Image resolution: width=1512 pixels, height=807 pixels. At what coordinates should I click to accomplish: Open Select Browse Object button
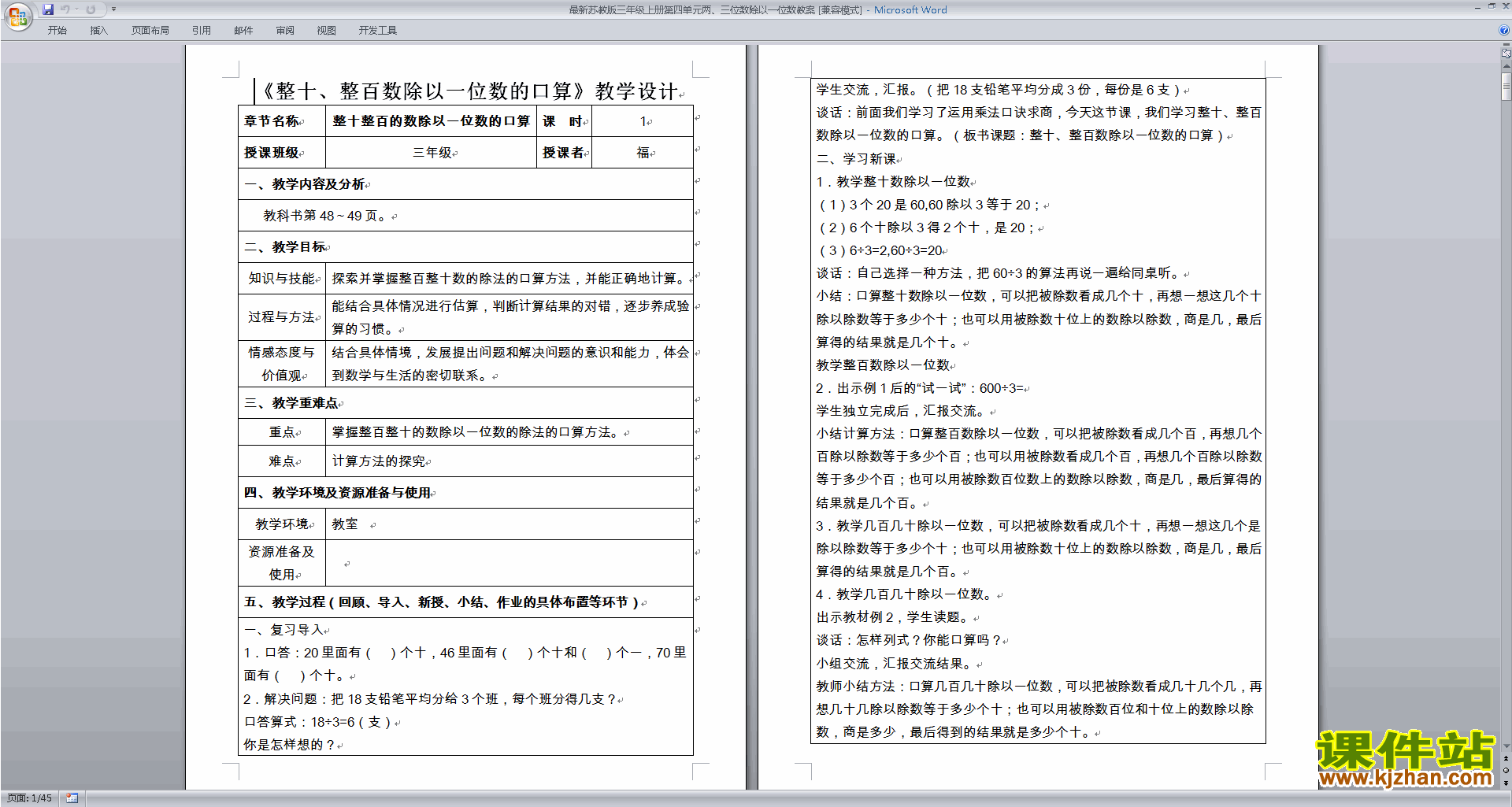tap(1506, 771)
